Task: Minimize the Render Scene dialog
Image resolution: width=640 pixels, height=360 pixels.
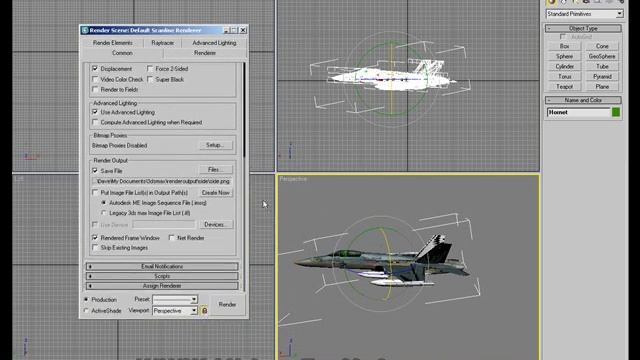Action: [x=226, y=30]
